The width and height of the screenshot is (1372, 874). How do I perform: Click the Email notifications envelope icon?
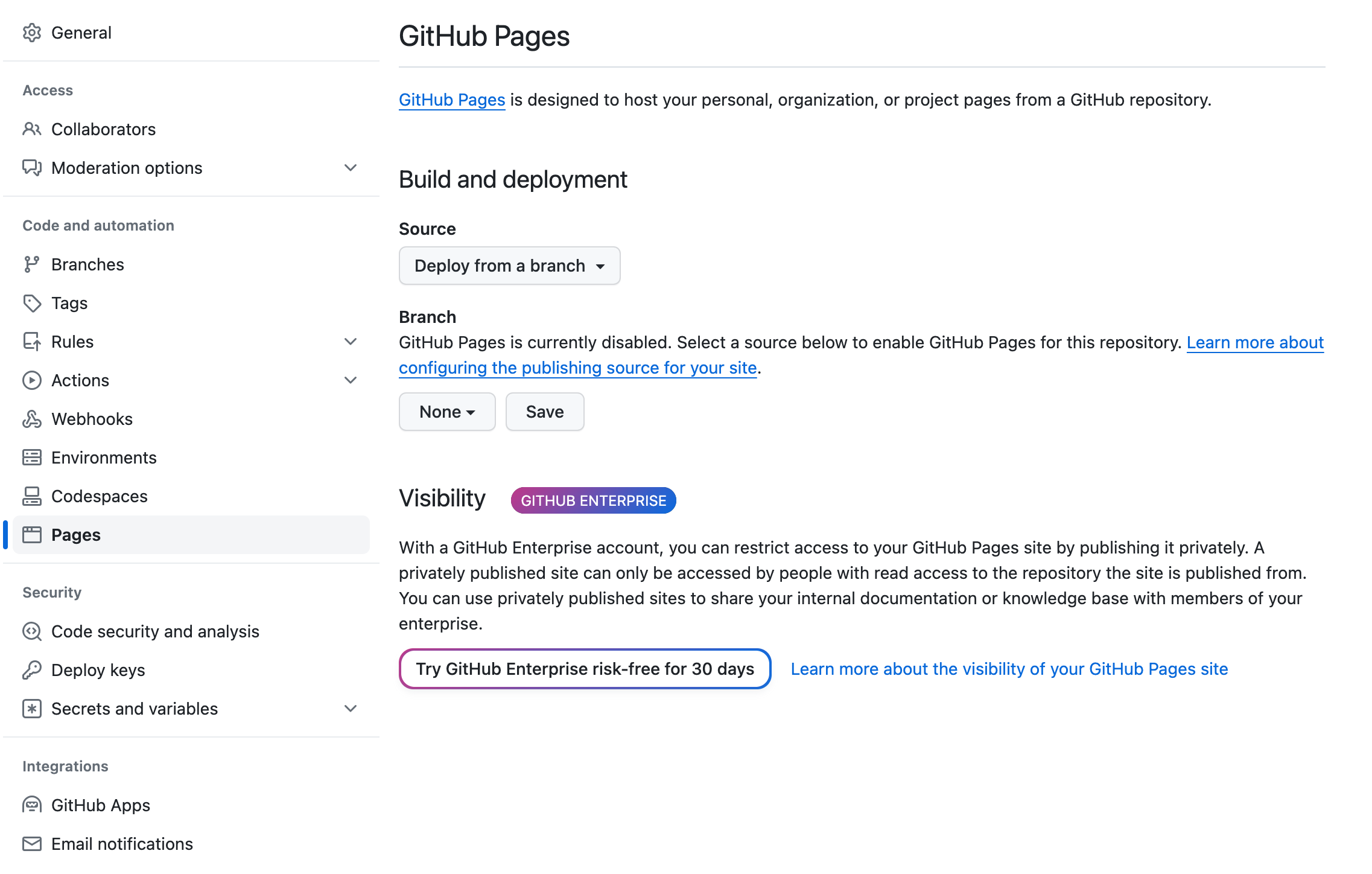click(32, 844)
